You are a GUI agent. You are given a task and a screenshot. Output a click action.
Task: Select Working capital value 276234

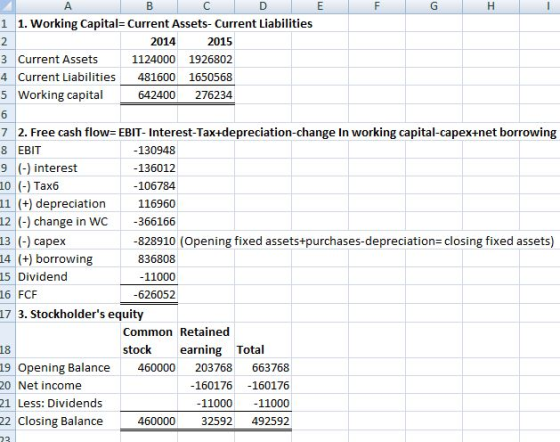pyautogui.click(x=206, y=95)
